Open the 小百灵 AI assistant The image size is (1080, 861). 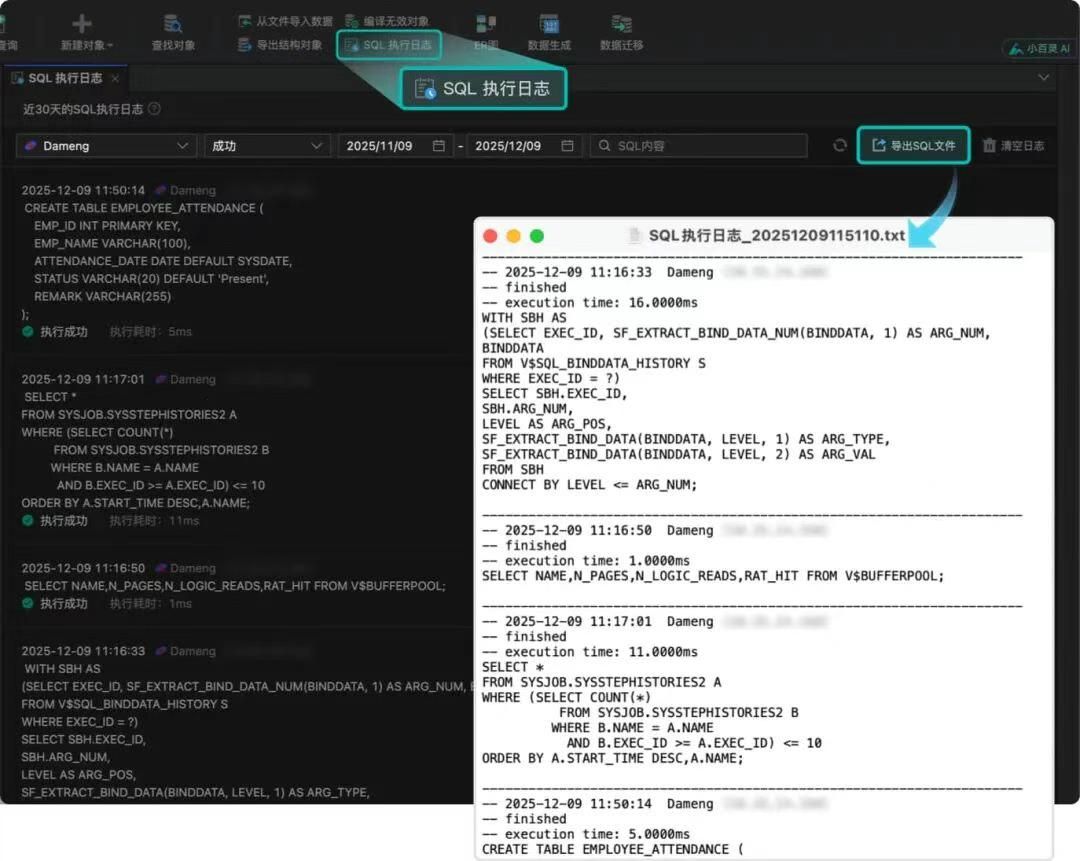[x=1039, y=48]
